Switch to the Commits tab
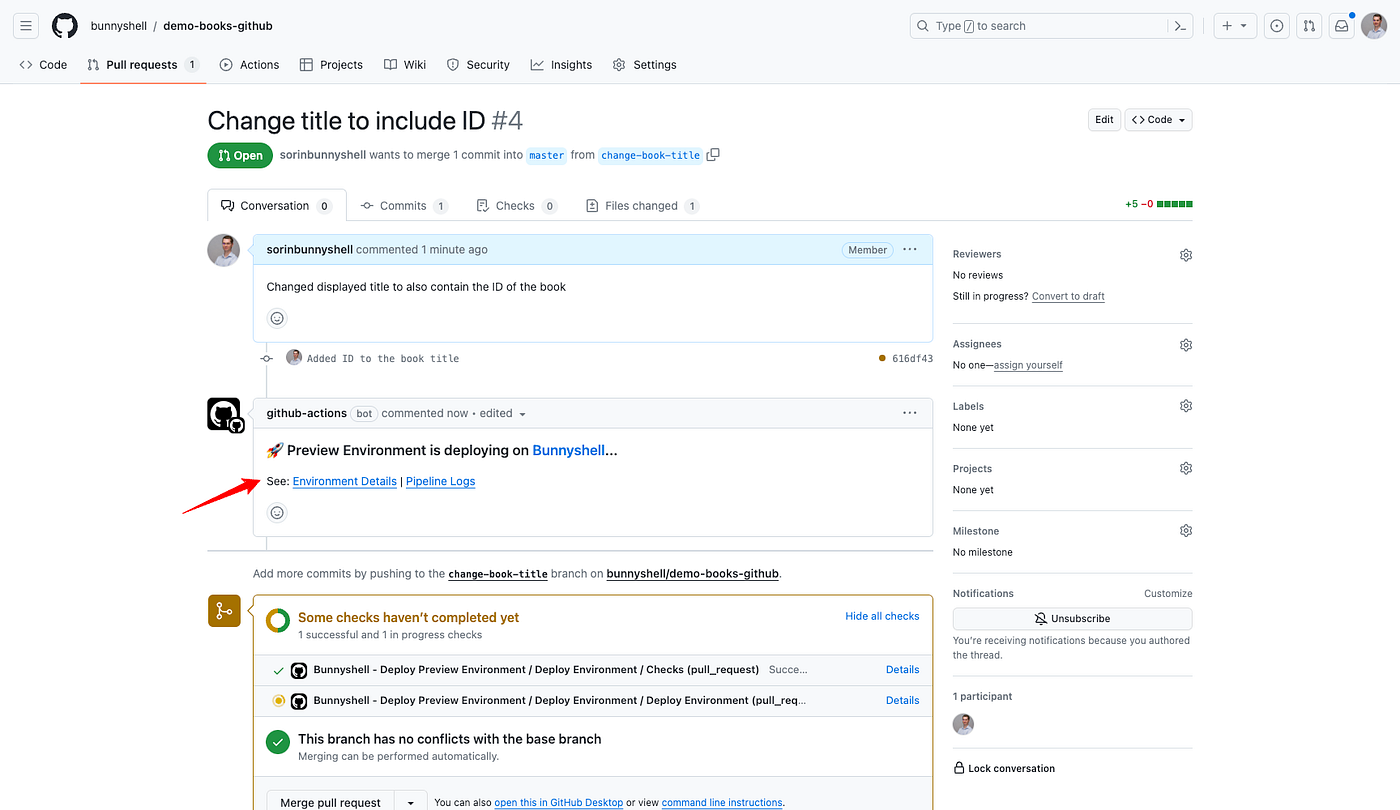Image resolution: width=1400 pixels, height=810 pixels. (x=404, y=206)
